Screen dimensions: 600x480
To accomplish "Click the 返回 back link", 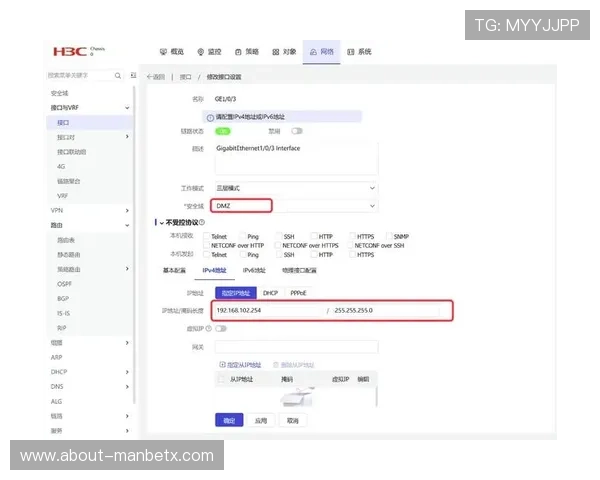I will tap(156, 77).
